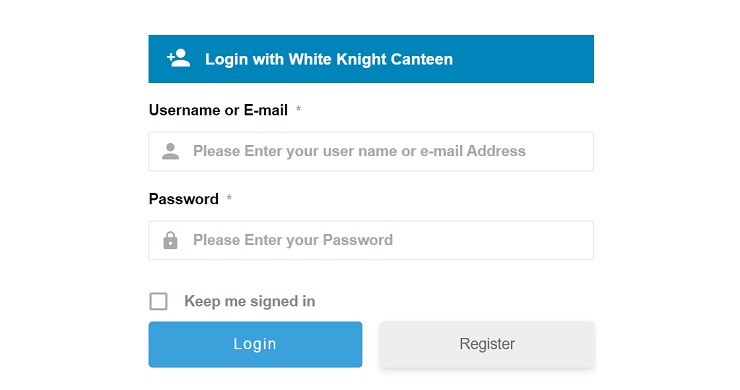This screenshot has height=390, width=740.
Task: Click the required asterisk beside Password label
Action: (x=229, y=198)
